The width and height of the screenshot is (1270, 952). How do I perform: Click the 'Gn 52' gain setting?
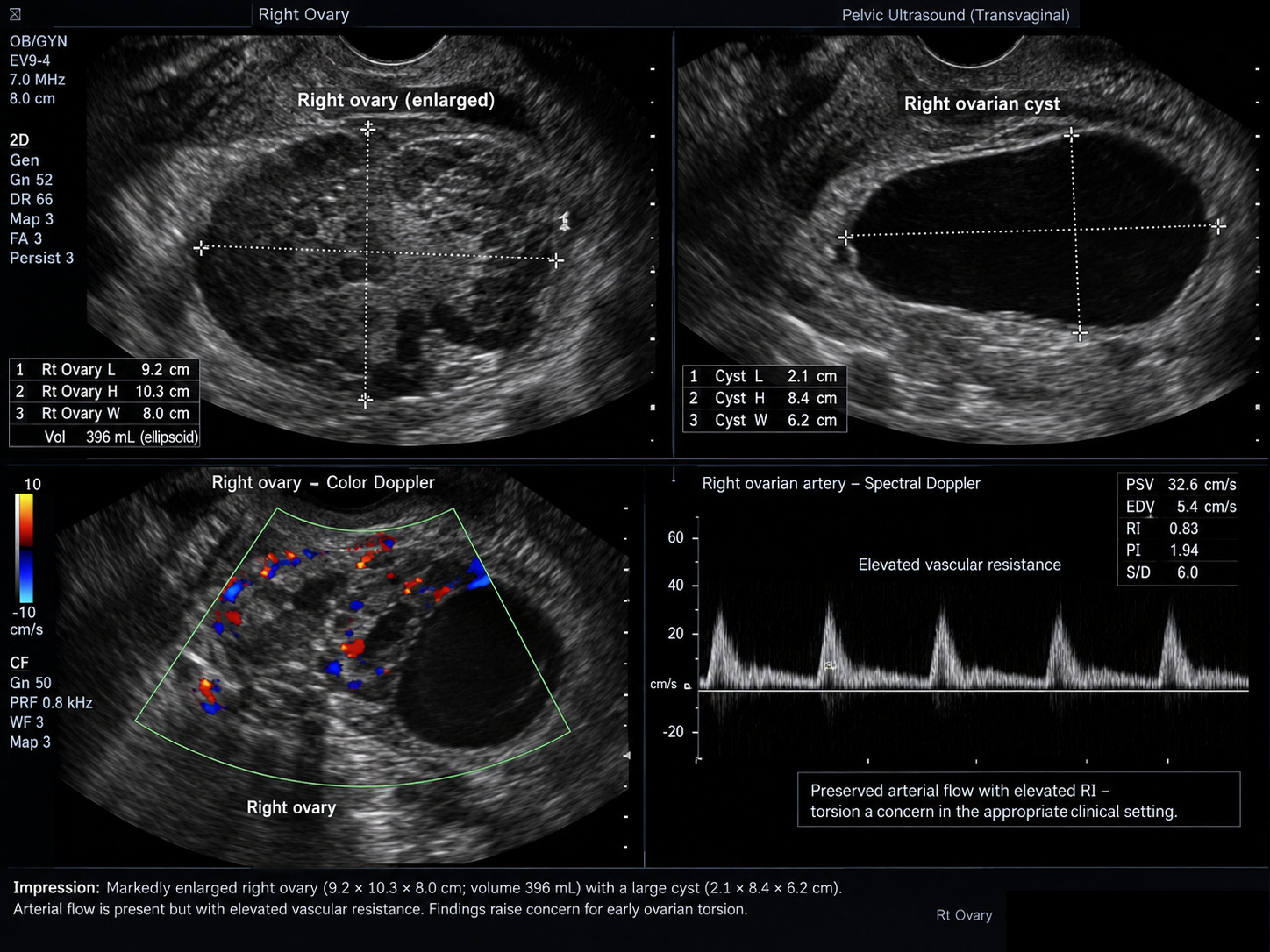(31, 180)
